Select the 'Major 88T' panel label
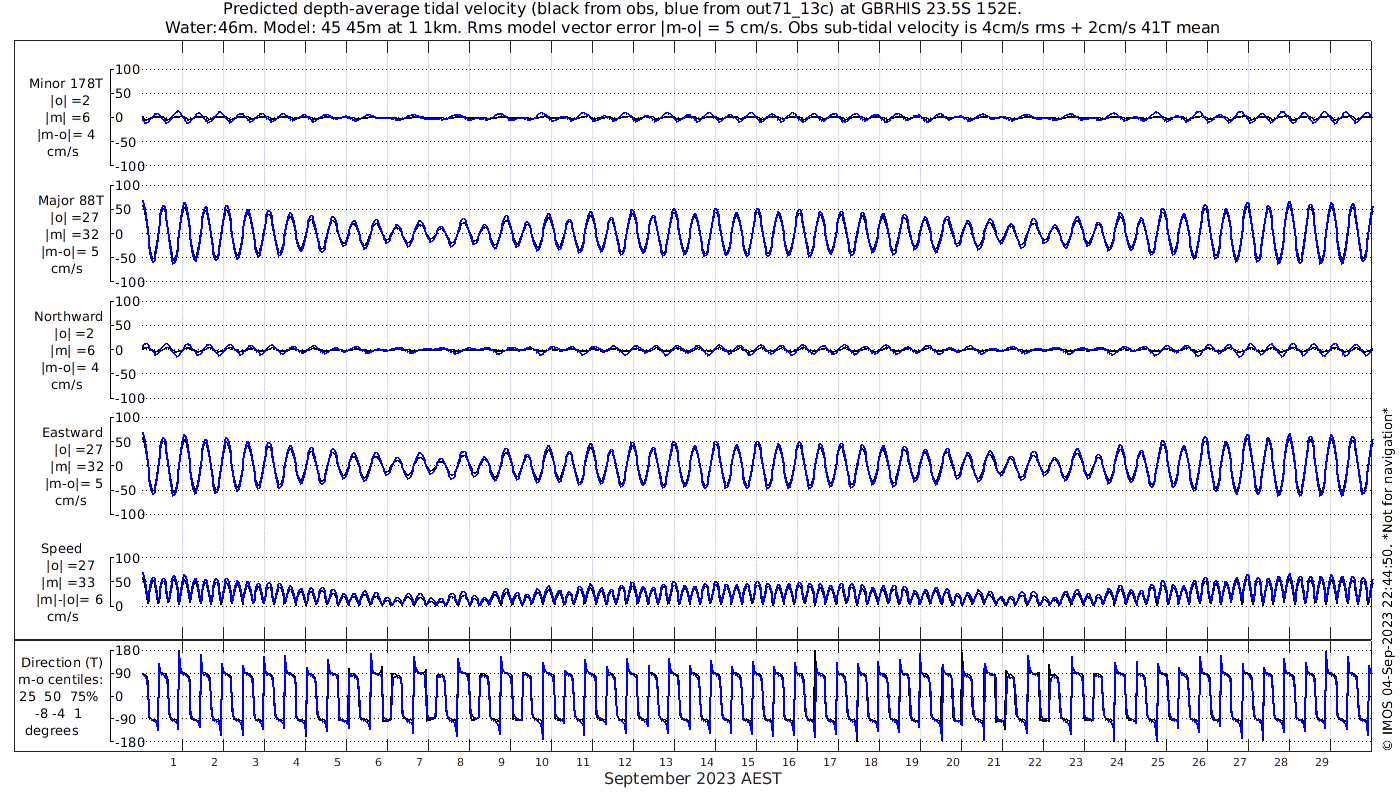This screenshot has height=800, width=1400. [70, 200]
